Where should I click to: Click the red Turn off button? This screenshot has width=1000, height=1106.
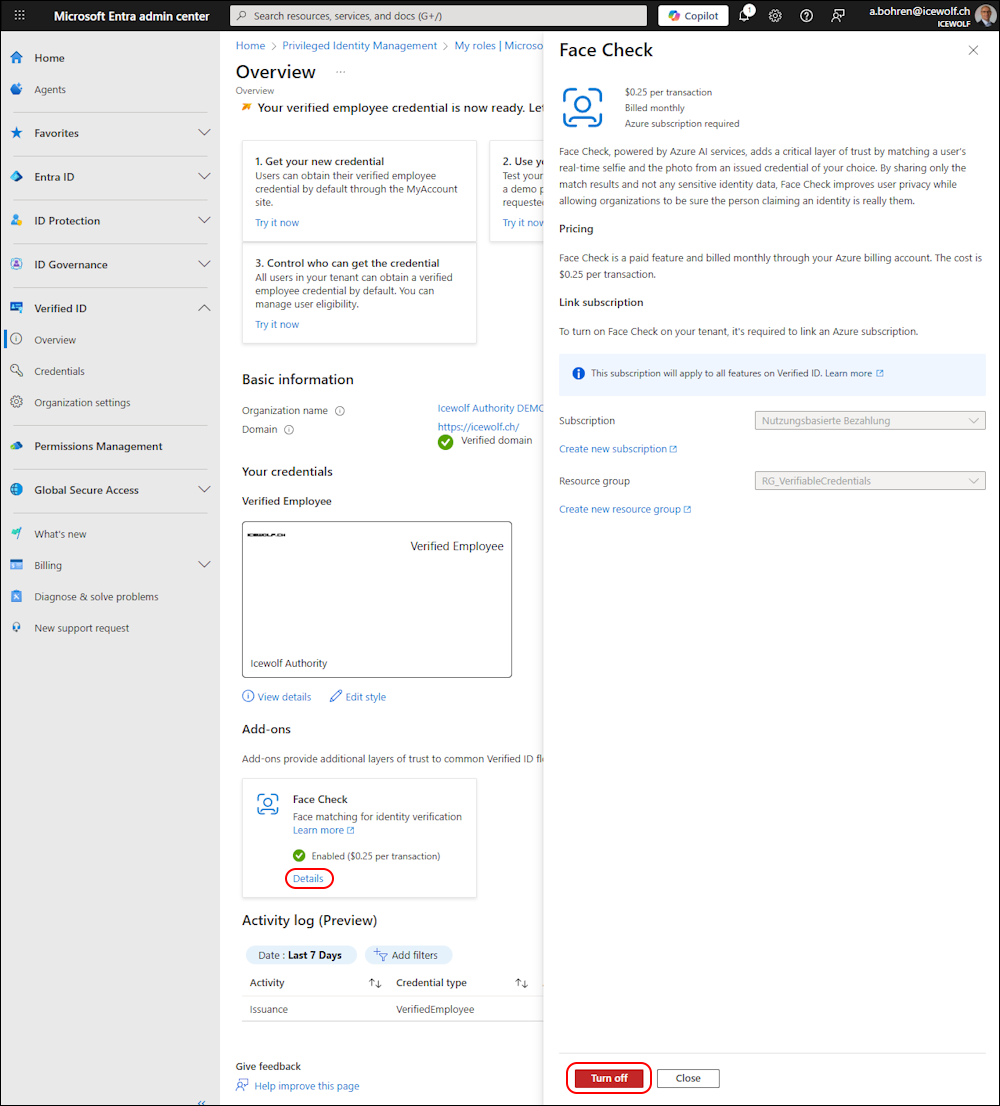coord(609,1078)
